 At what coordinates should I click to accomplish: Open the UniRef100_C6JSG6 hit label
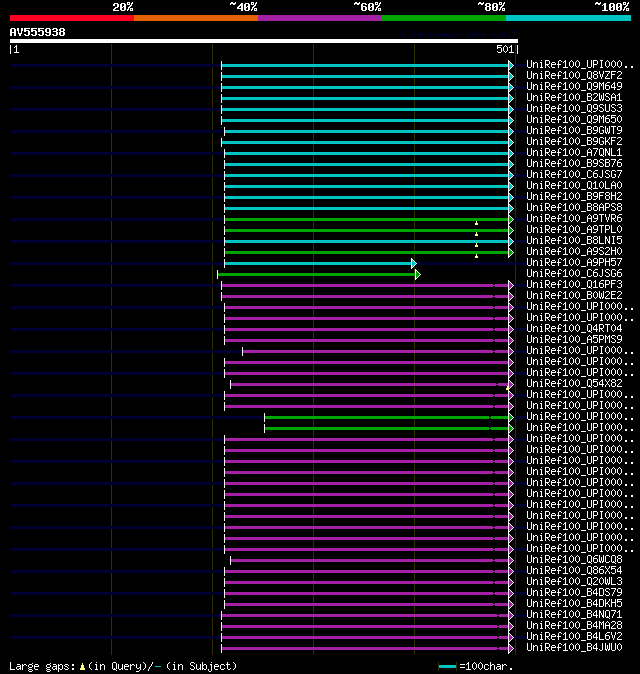pos(574,273)
